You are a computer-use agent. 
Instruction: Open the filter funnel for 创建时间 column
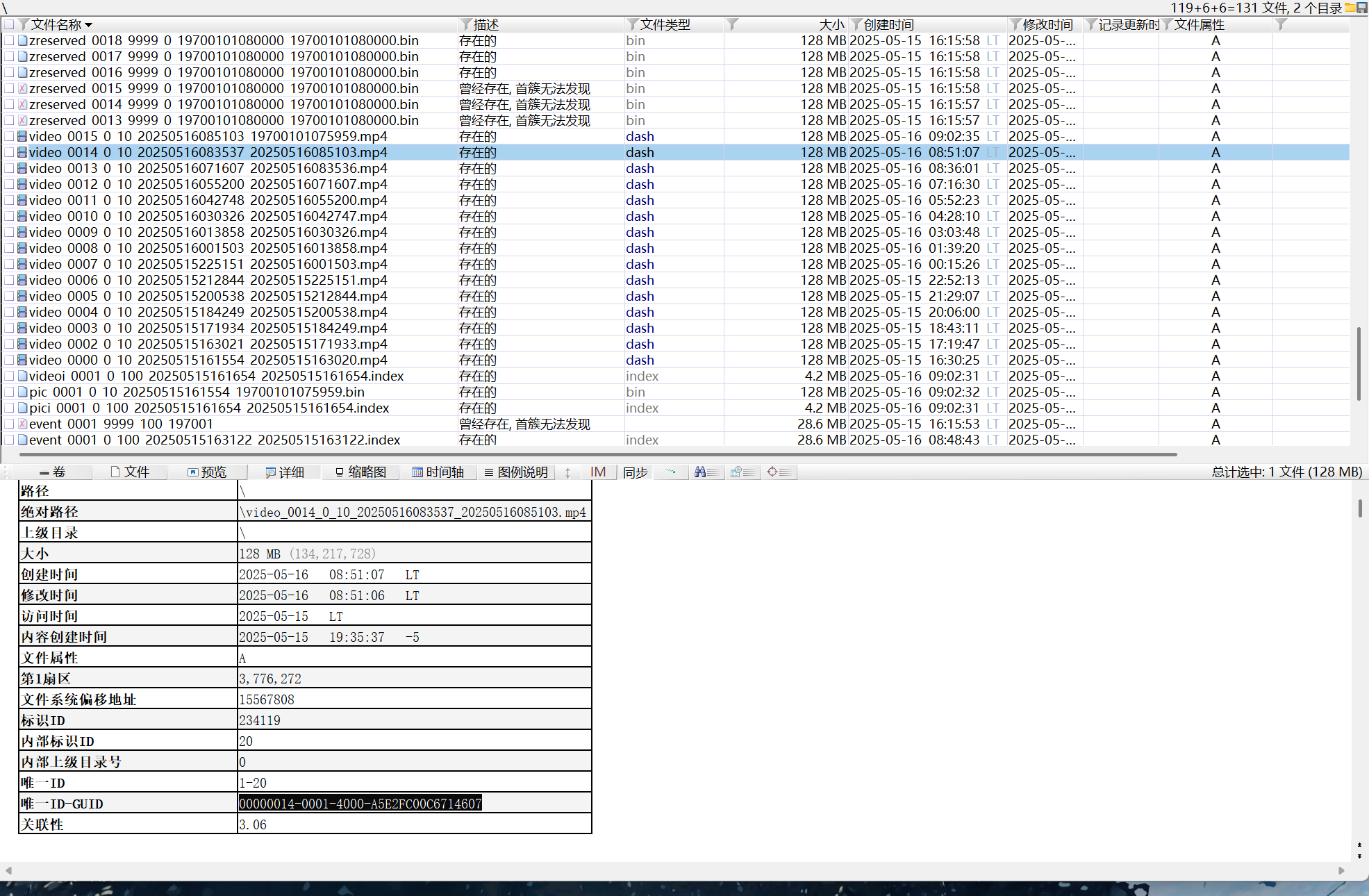coord(856,25)
